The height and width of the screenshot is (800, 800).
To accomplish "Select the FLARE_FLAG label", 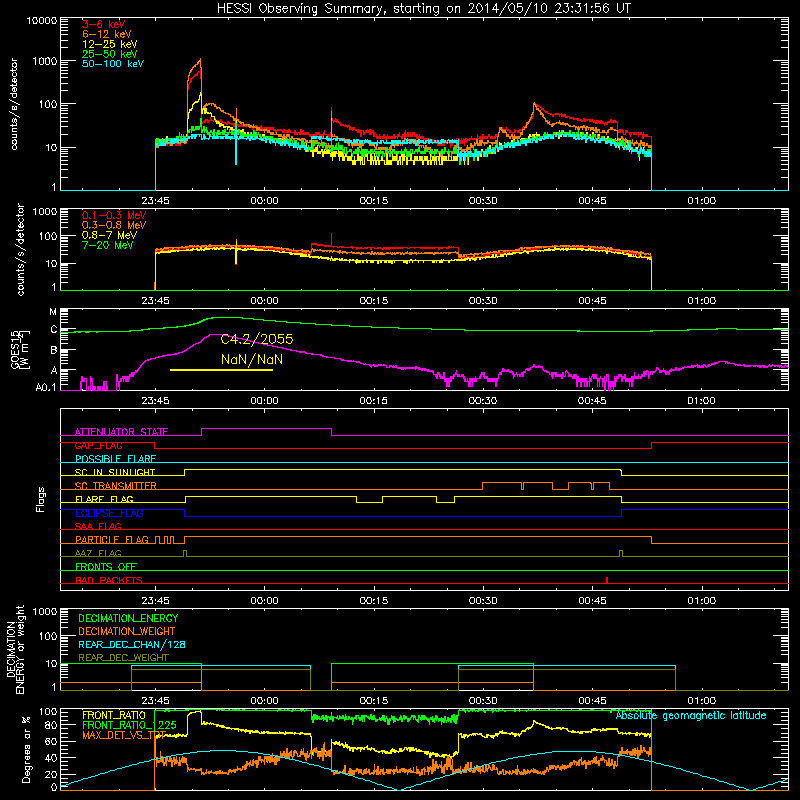I will pos(104,499).
